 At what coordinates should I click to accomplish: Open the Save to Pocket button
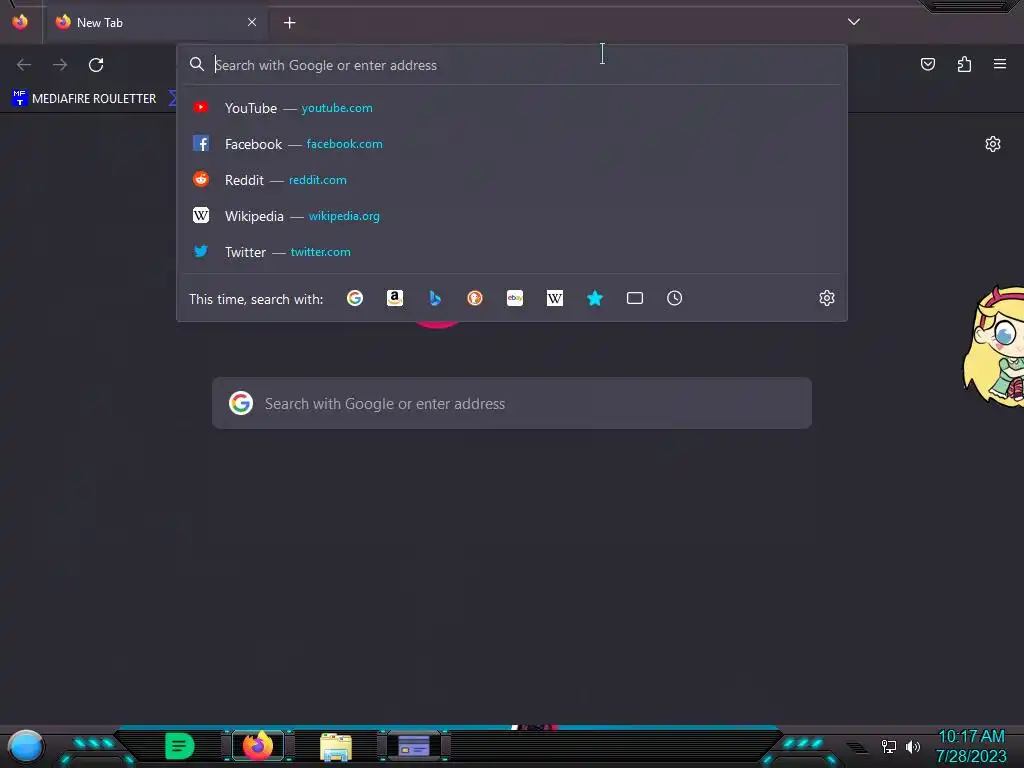(927, 64)
